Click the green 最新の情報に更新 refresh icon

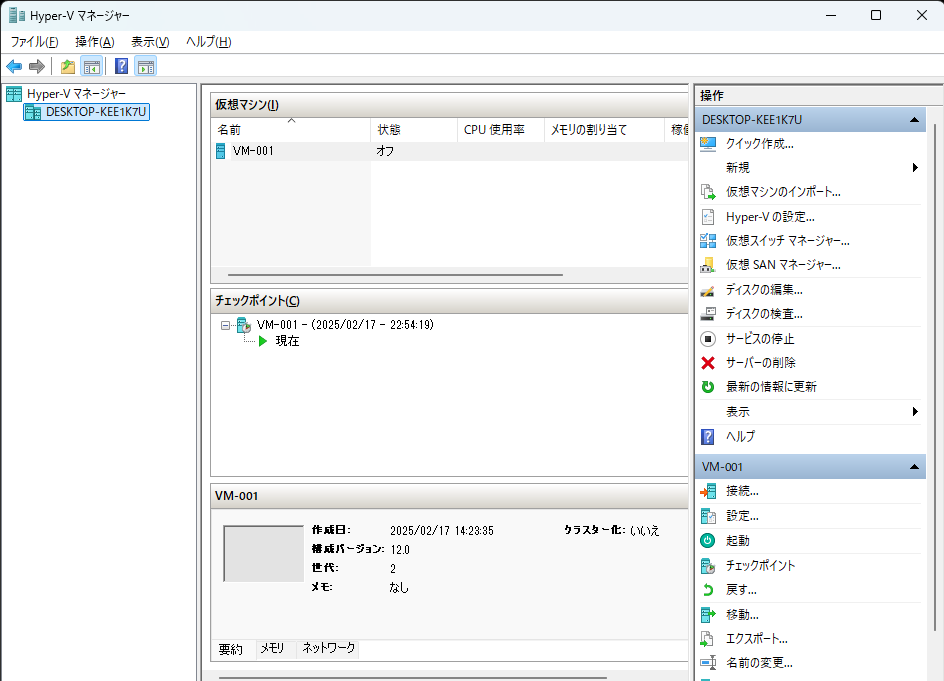click(x=708, y=387)
